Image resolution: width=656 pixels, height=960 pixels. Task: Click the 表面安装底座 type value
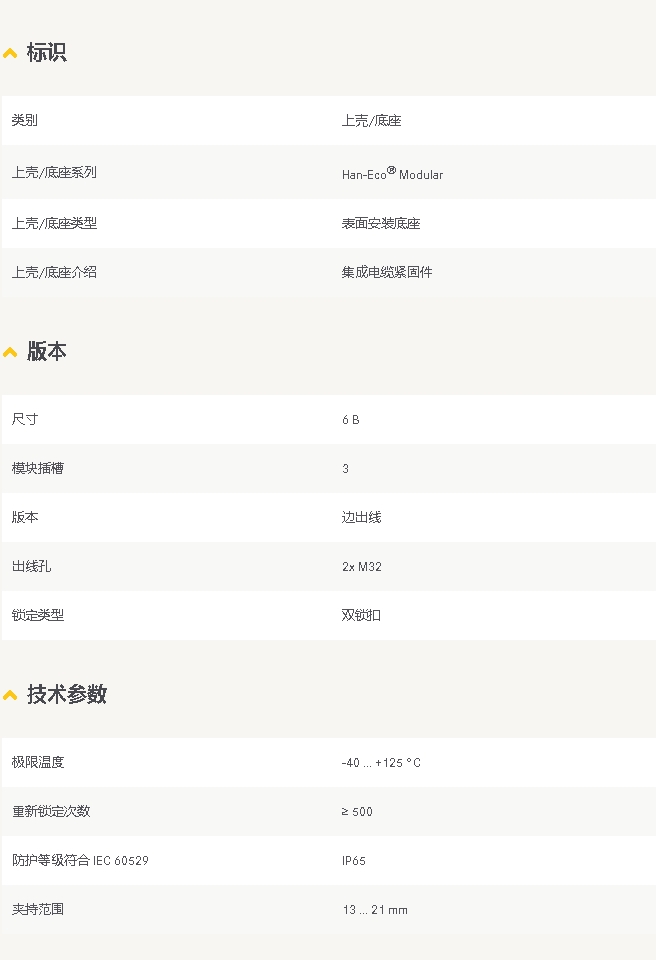(x=381, y=223)
